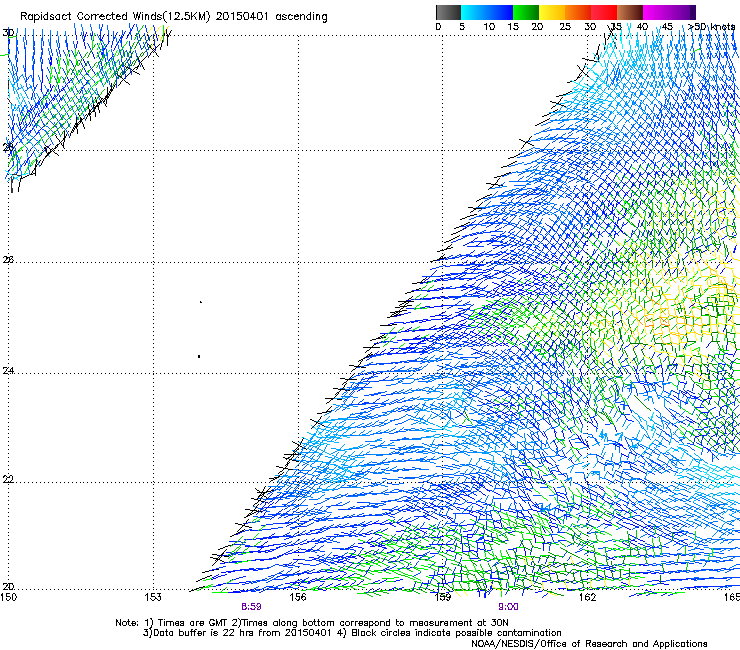Image resolution: width=740 pixels, height=650 pixels.
Task: Click the orange 25-30 knots legend swatch
Action: pyautogui.click(x=578, y=12)
